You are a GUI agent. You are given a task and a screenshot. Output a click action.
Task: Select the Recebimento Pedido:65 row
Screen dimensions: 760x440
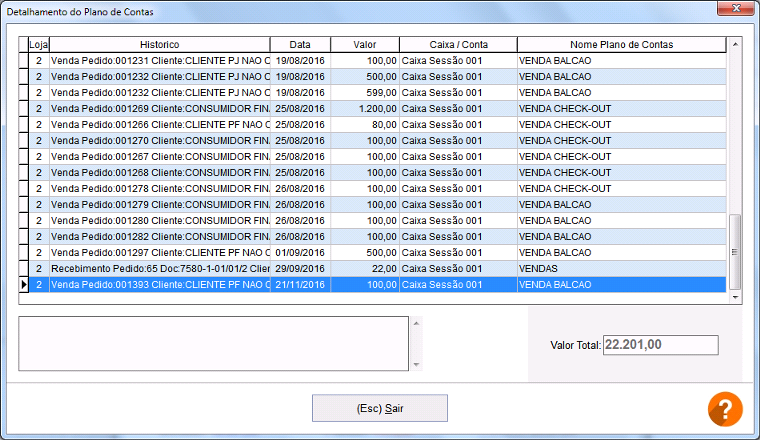pyautogui.click(x=160, y=268)
